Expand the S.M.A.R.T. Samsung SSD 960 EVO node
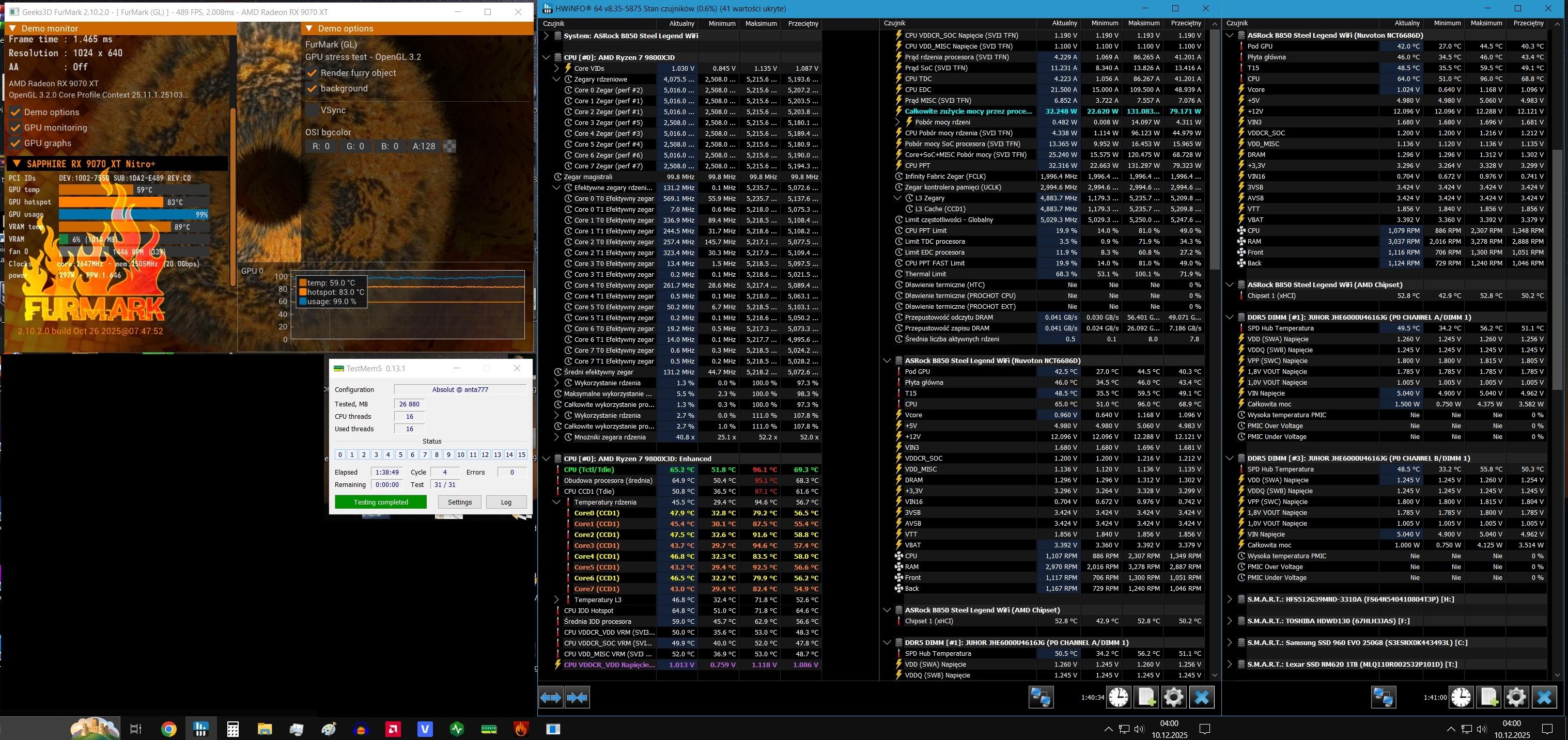This screenshot has width=1568, height=740. pyautogui.click(x=1229, y=642)
